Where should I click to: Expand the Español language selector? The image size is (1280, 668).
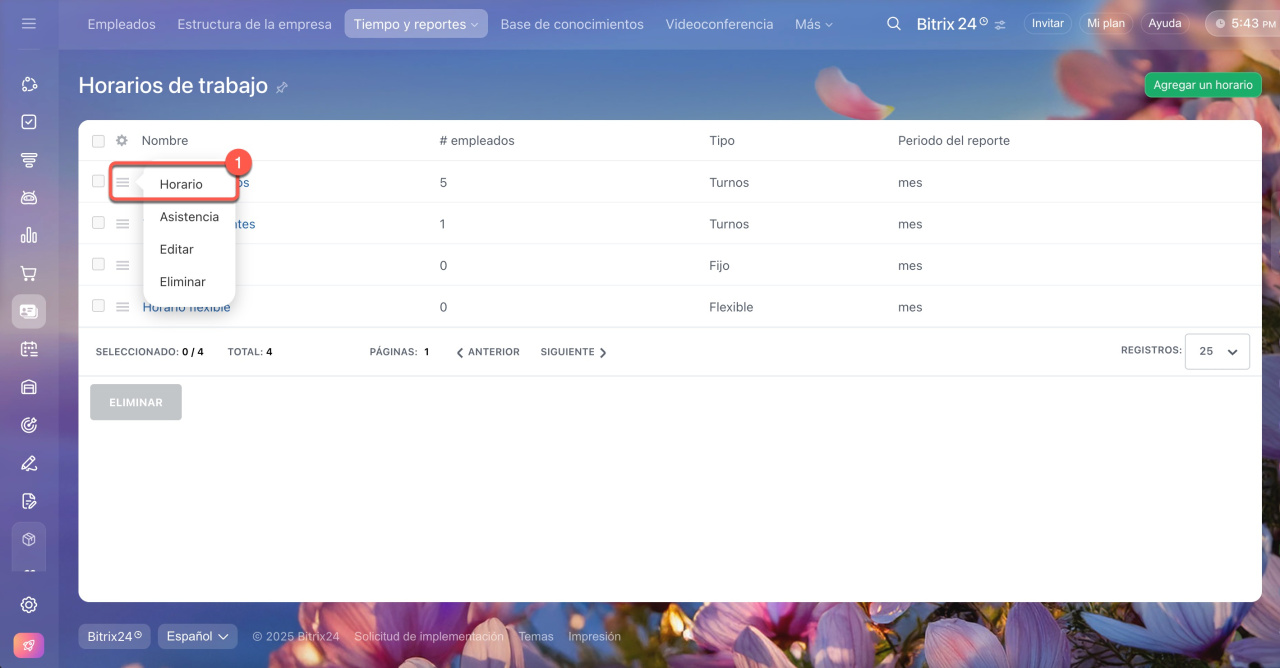pos(197,636)
